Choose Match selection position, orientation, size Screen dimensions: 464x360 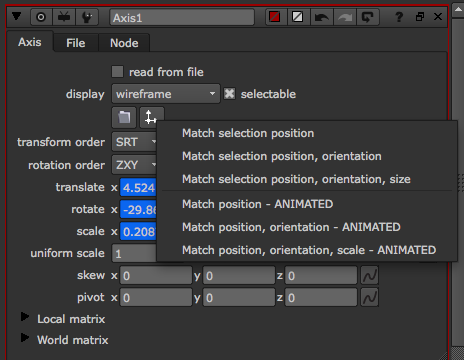(x=296, y=179)
